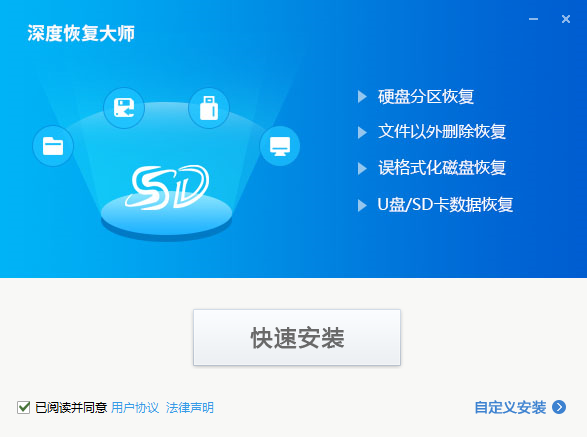Click the circled arrow next to 自定义安装
587x437 pixels.
559,407
